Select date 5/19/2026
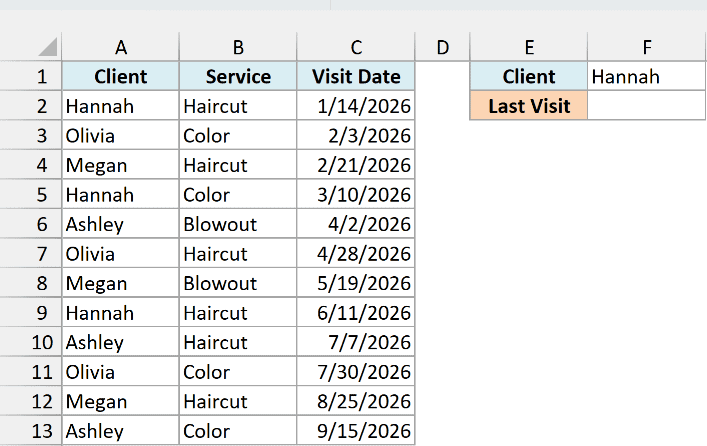Screen dimensions: 707x446 (356, 283)
